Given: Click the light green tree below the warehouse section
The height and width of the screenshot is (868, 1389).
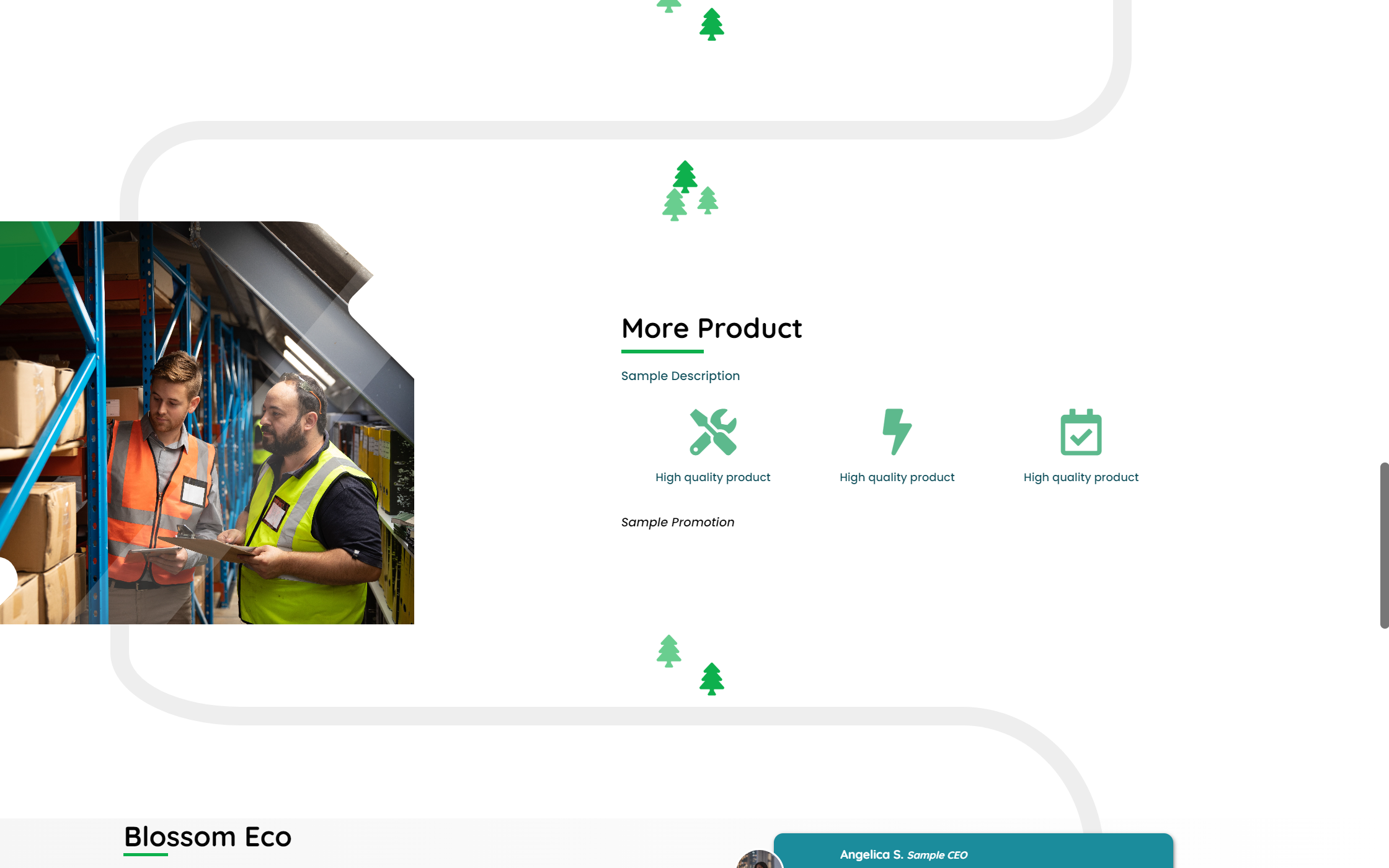Looking at the screenshot, I should point(669,651).
